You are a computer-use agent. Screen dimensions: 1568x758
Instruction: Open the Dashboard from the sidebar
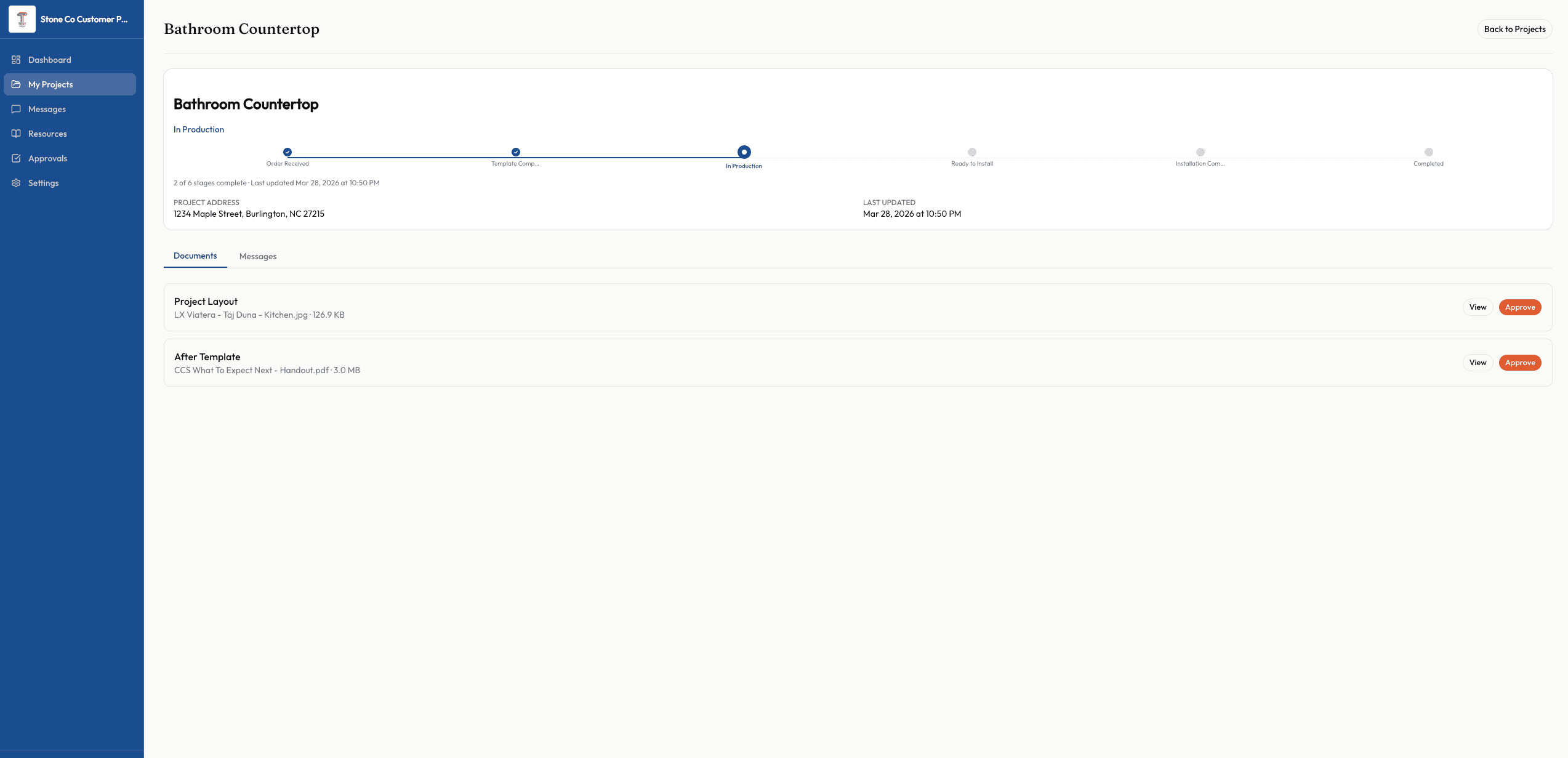[49, 60]
